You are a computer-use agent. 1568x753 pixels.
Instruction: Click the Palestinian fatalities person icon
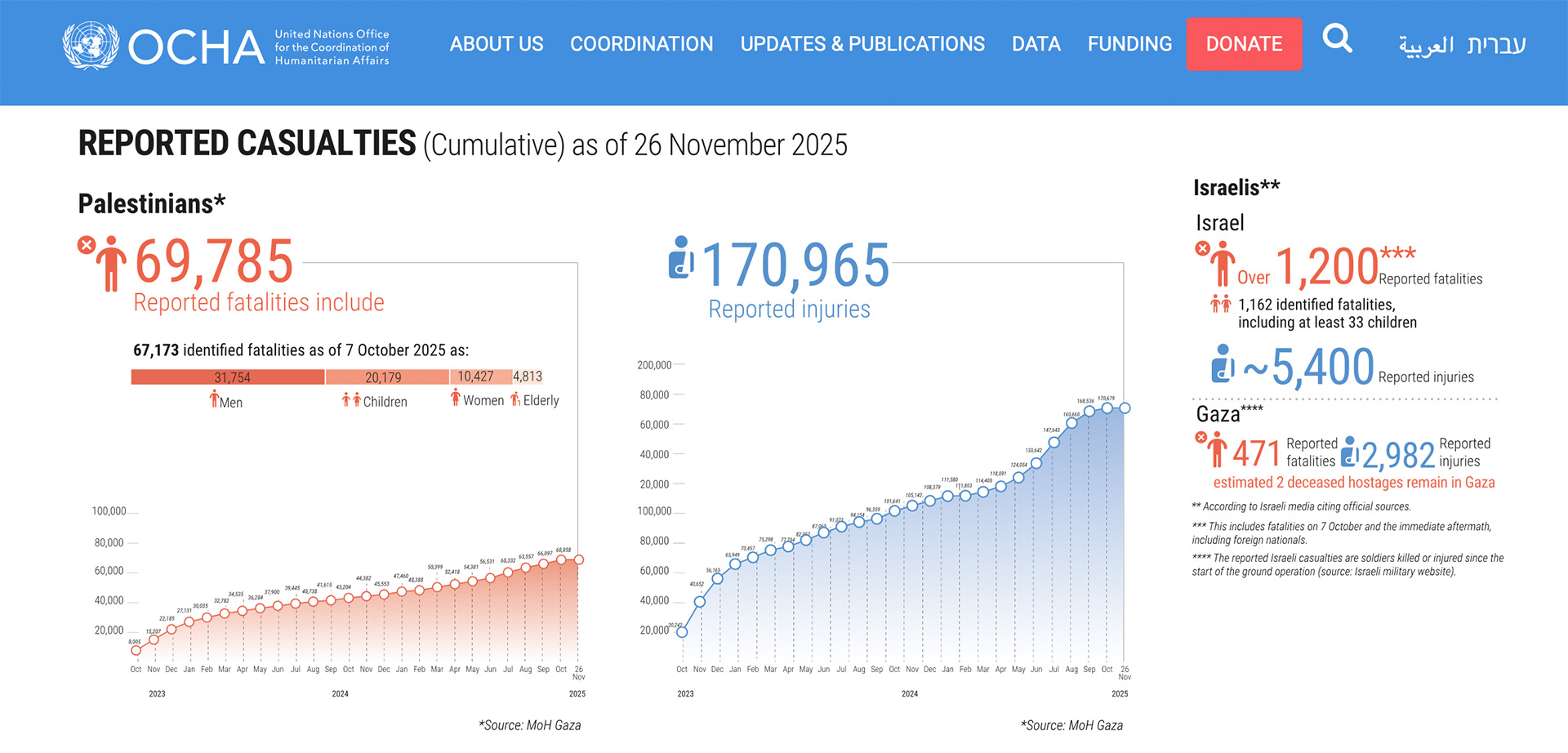110,263
